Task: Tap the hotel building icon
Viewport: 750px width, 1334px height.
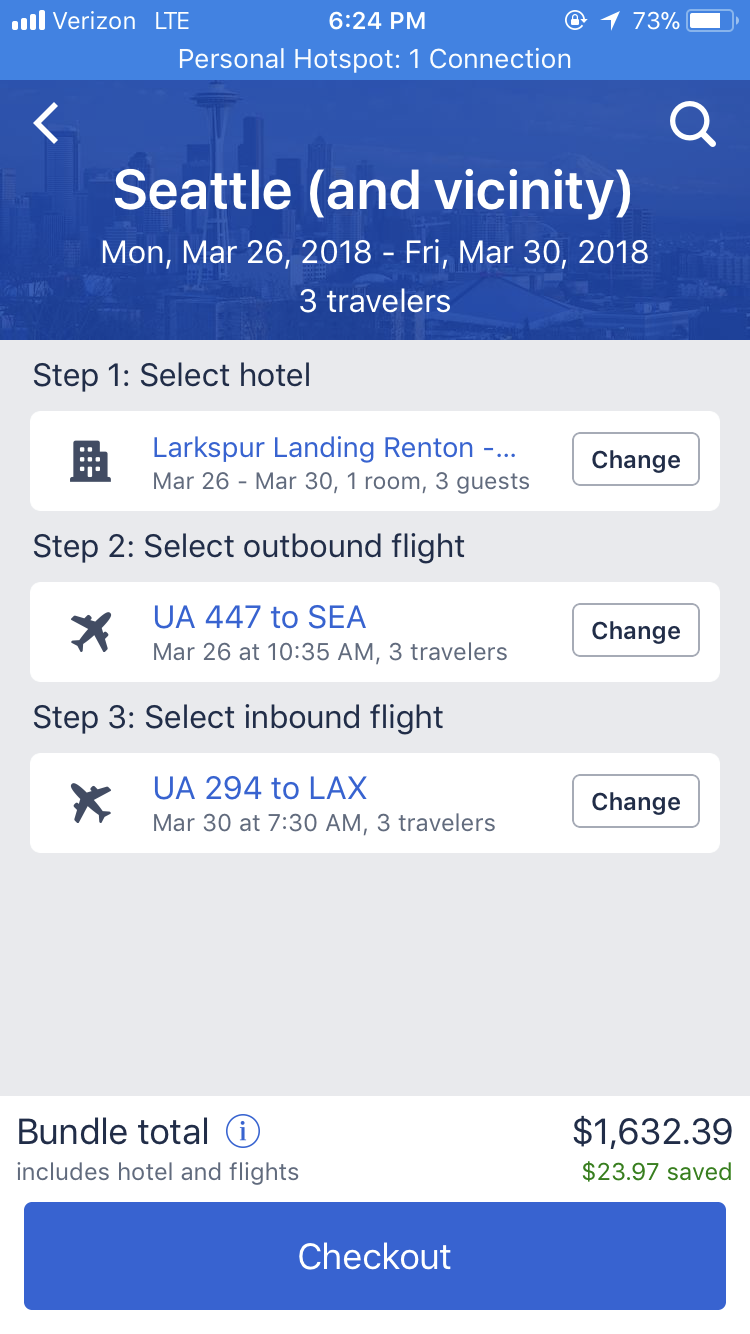Action: [x=90, y=461]
